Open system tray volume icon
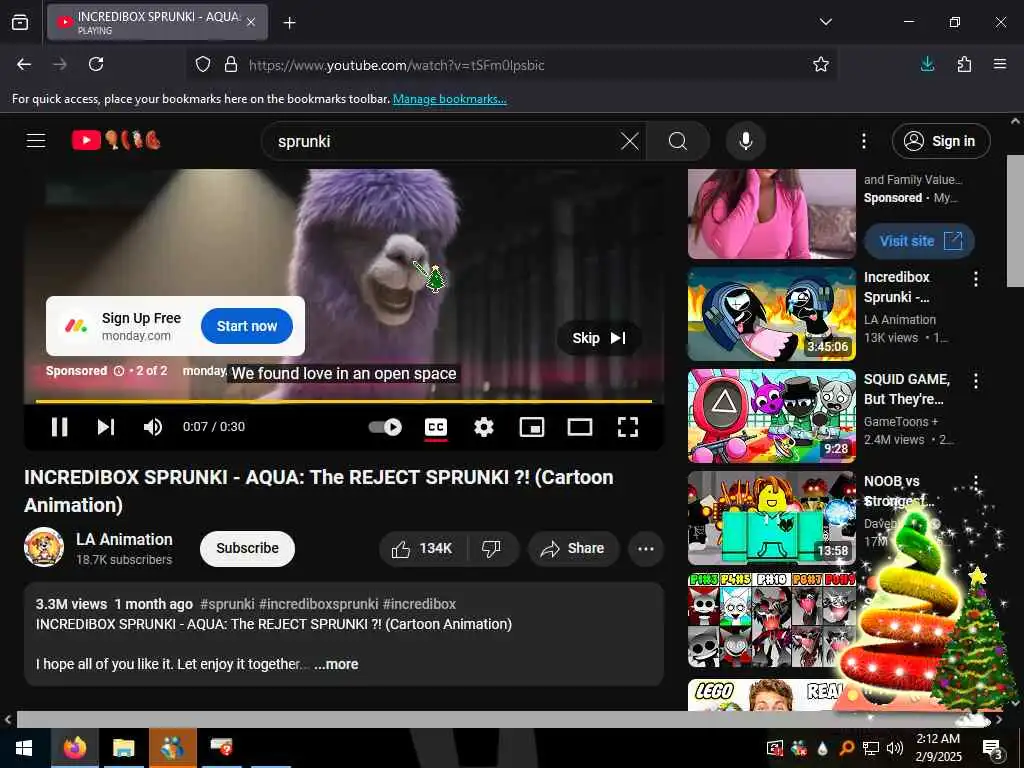Screen dimensions: 1024x768 tap(895, 748)
